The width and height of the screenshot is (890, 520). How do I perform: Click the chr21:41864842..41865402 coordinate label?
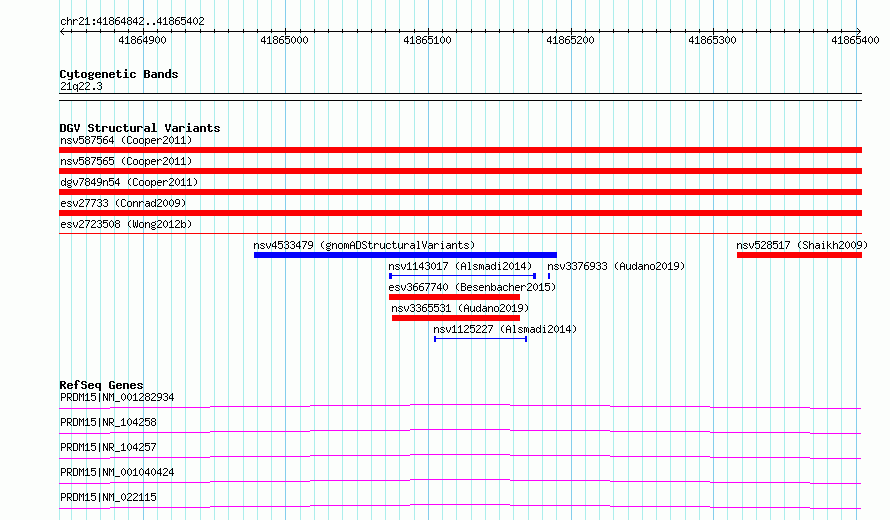pyautogui.click(x=132, y=22)
